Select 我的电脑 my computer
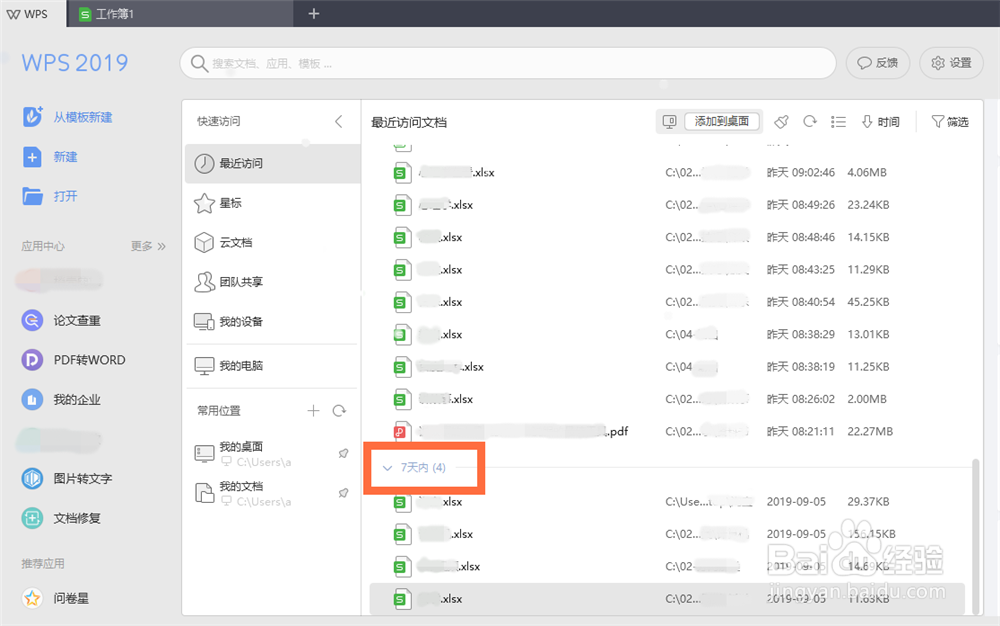Image resolution: width=1000 pixels, height=626 pixels. (x=273, y=366)
